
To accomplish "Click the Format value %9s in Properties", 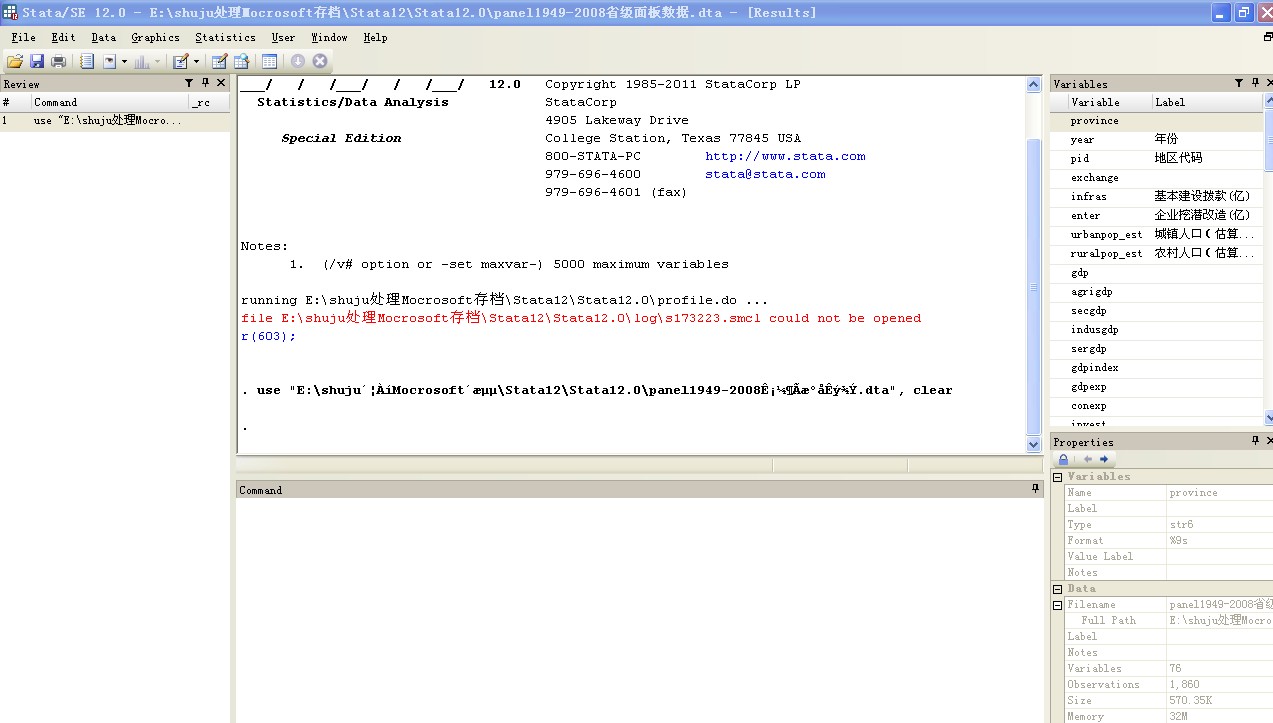I will [x=1178, y=541].
